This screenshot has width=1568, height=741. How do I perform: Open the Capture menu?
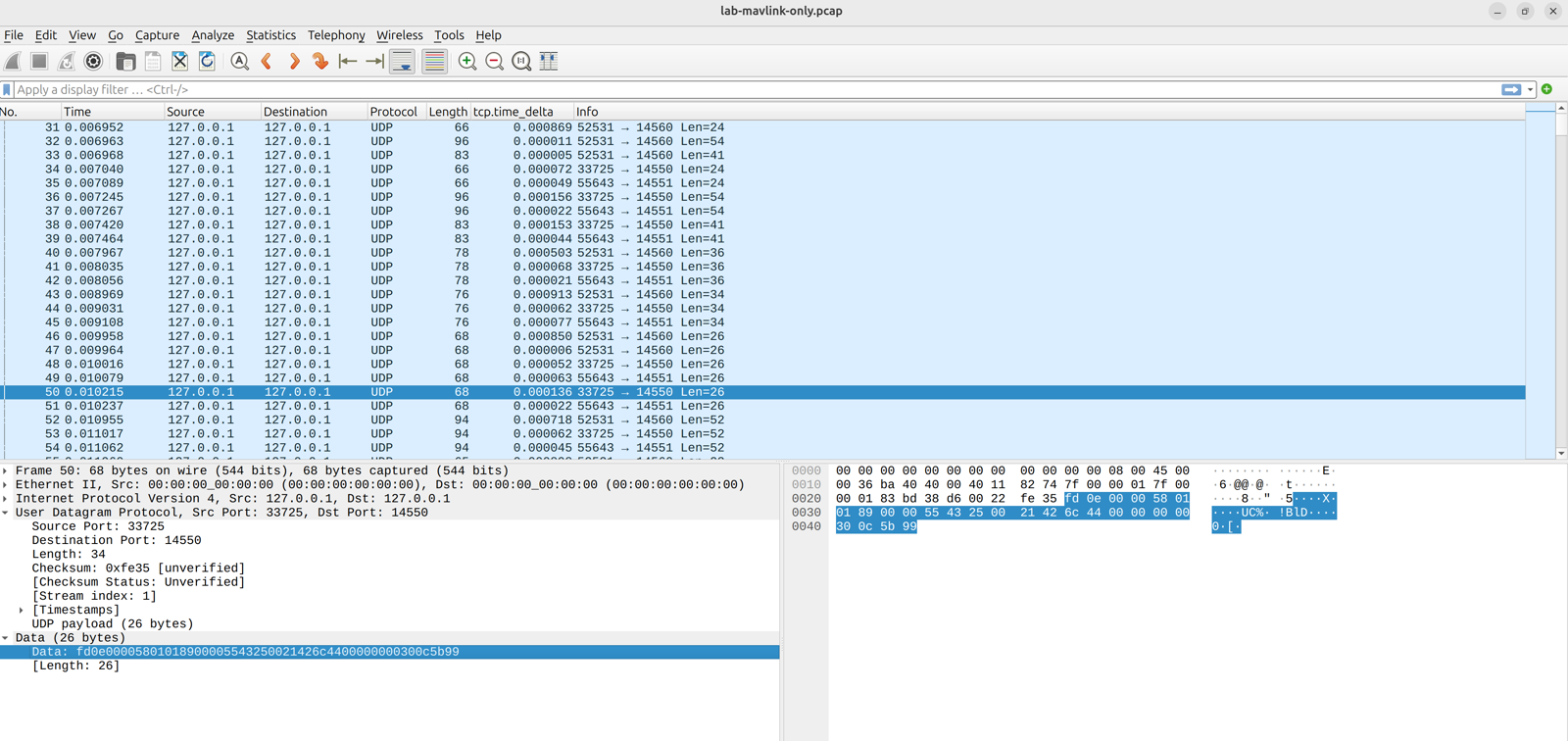pyautogui.click(x=157, y=35)
